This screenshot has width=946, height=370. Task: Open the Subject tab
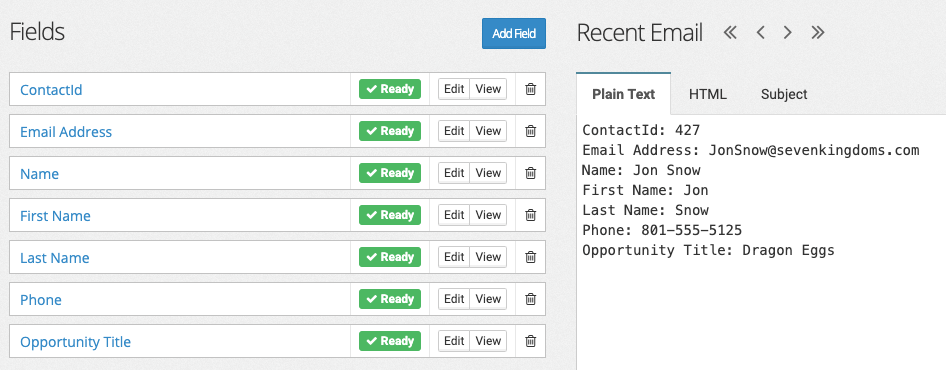[784, 94]
